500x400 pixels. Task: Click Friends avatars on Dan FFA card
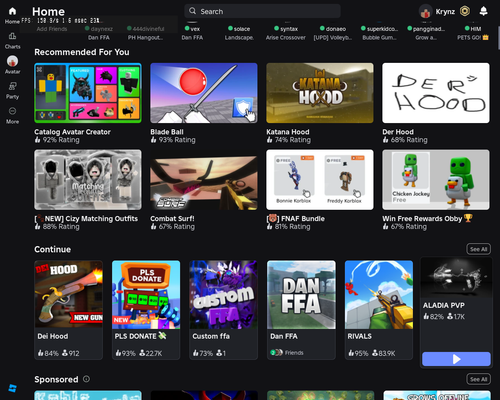276,352
